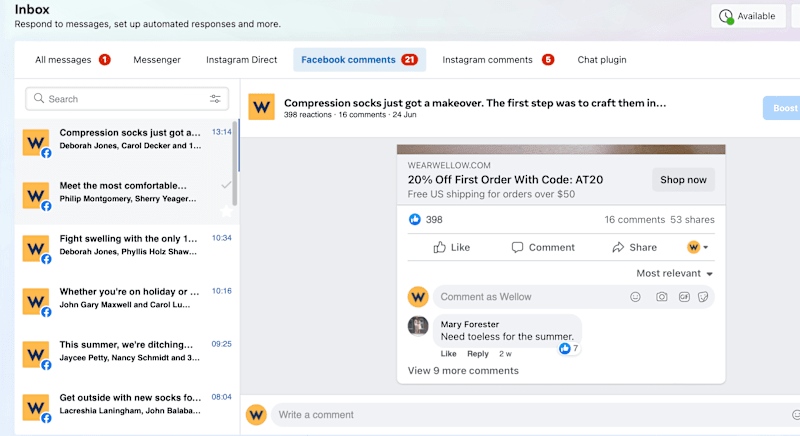Click the clock icon on Available button
This screenshot has height=436, width=800.
[726, 16]
